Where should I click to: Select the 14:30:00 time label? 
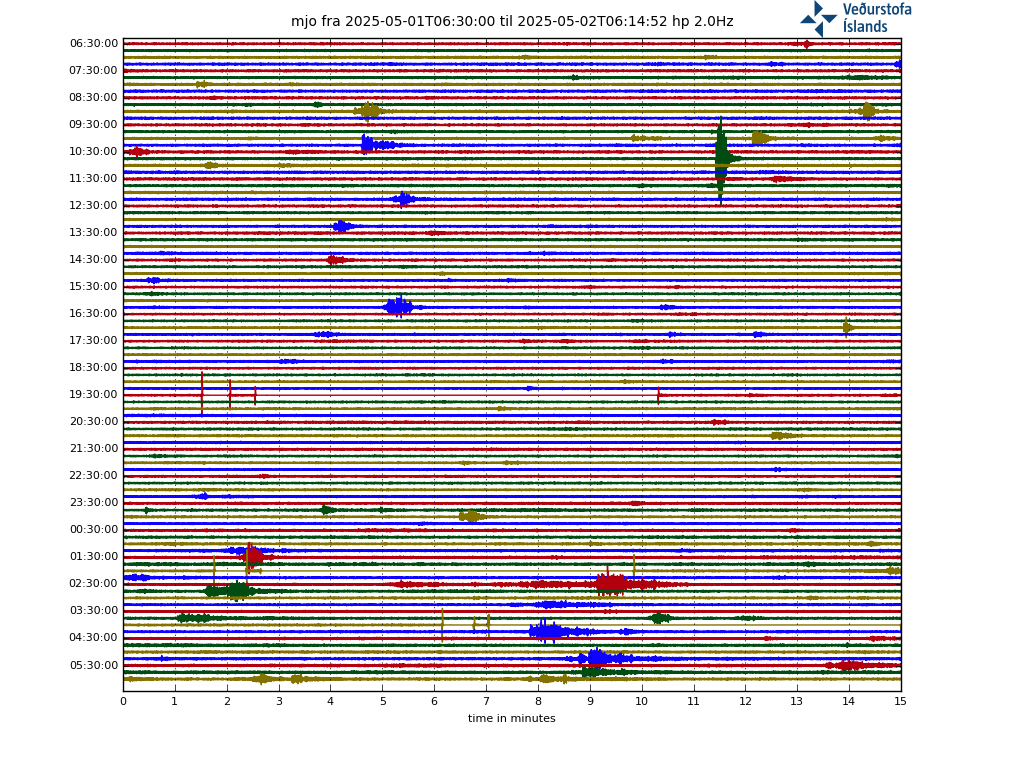click(94, 259)
